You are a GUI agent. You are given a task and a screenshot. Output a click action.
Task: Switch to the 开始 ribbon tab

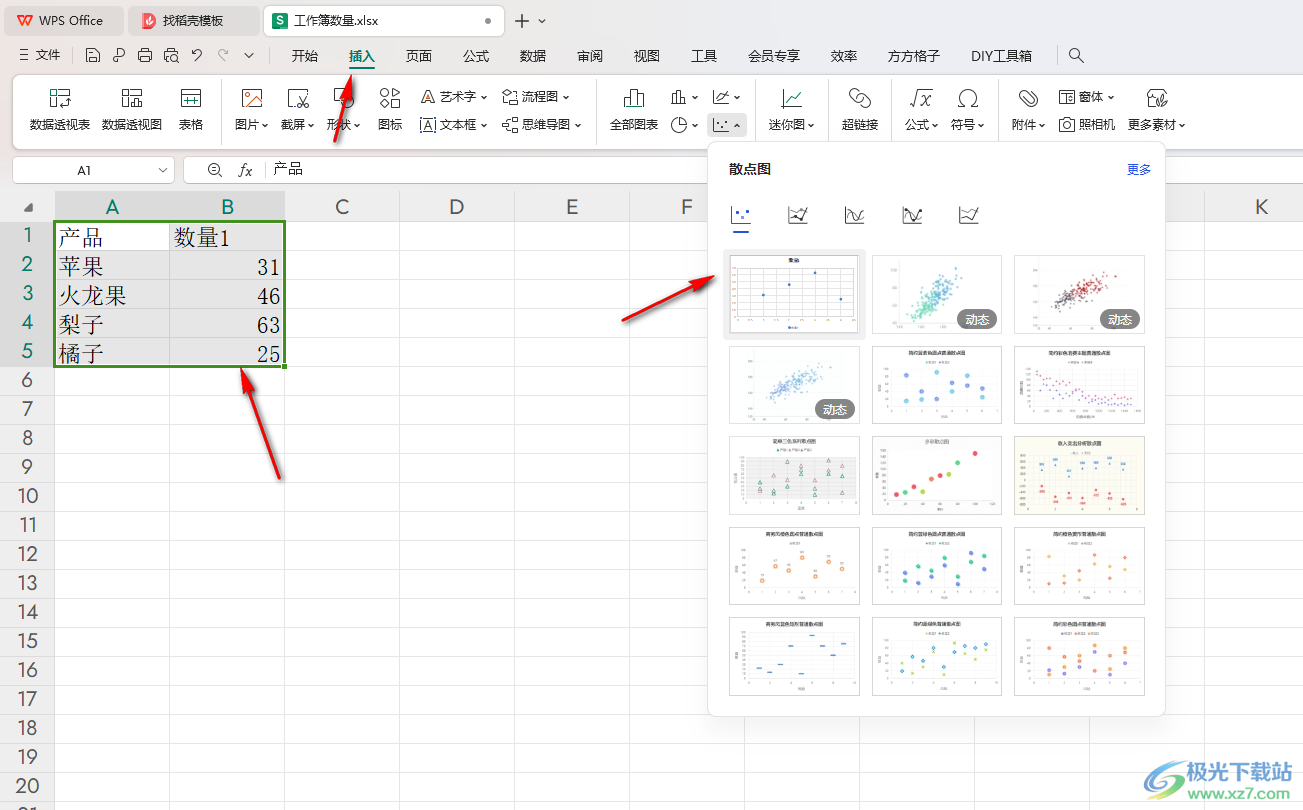coord(305,56)
